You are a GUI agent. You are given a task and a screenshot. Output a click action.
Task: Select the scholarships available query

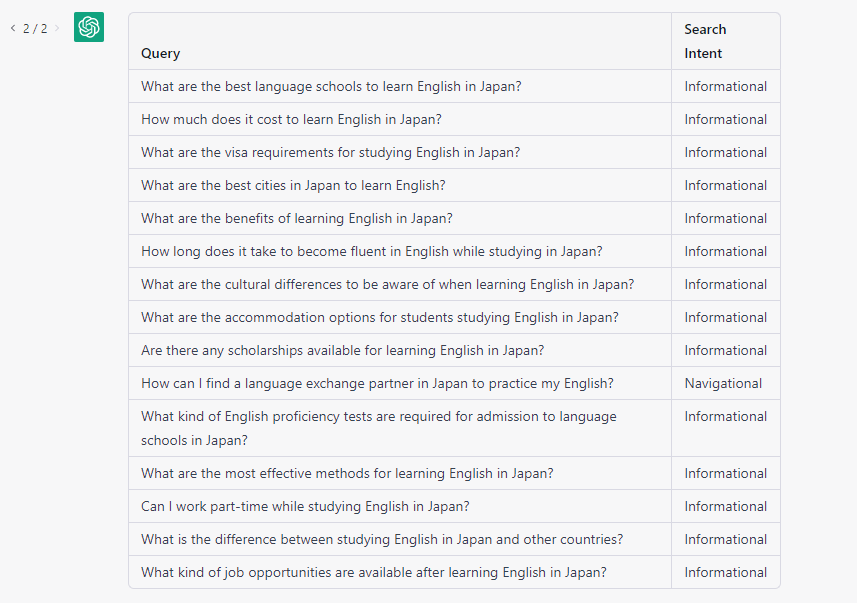click(343, 350)
